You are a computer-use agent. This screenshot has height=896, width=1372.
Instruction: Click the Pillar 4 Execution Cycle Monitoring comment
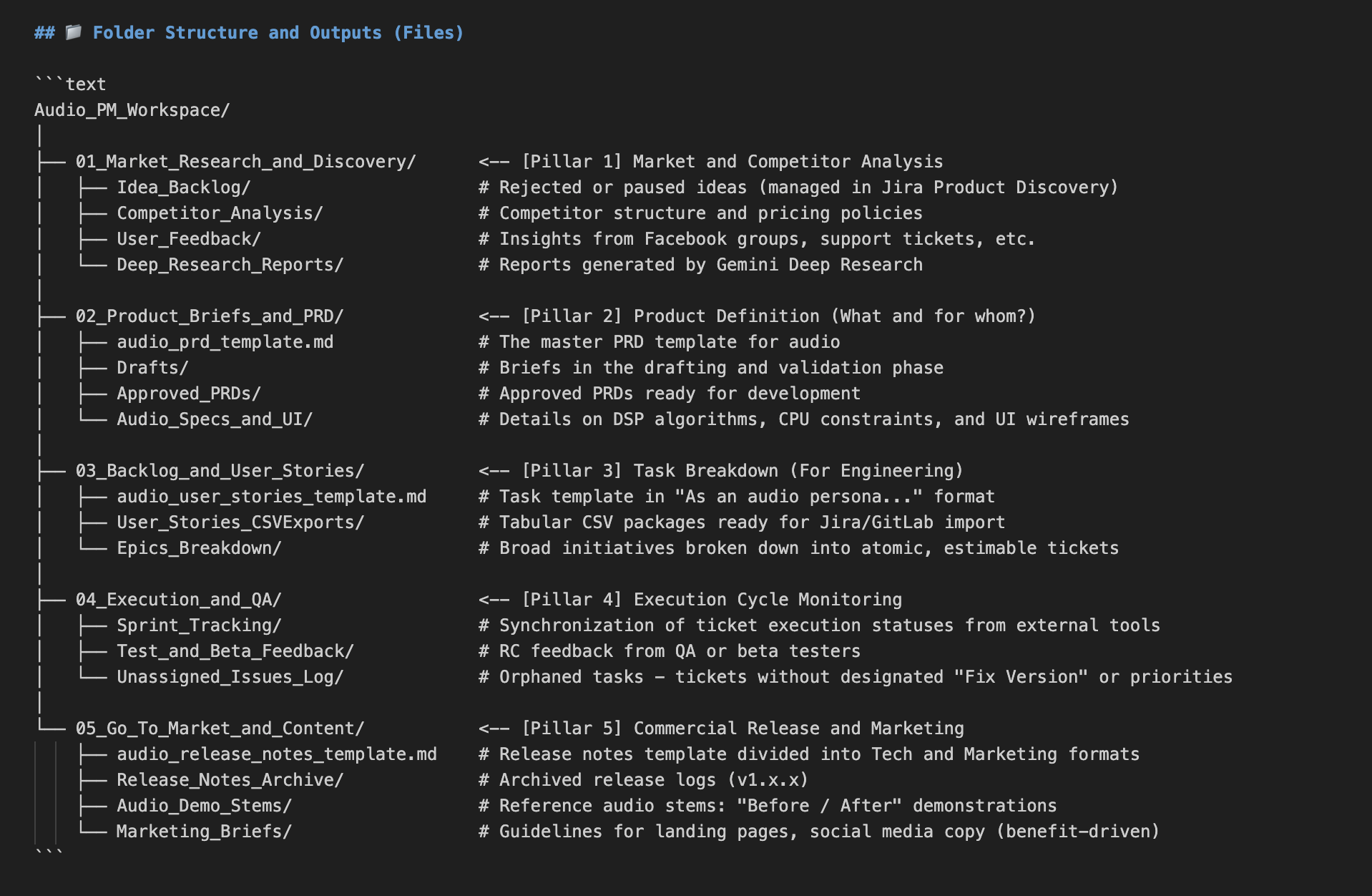[x=690, y=600]
